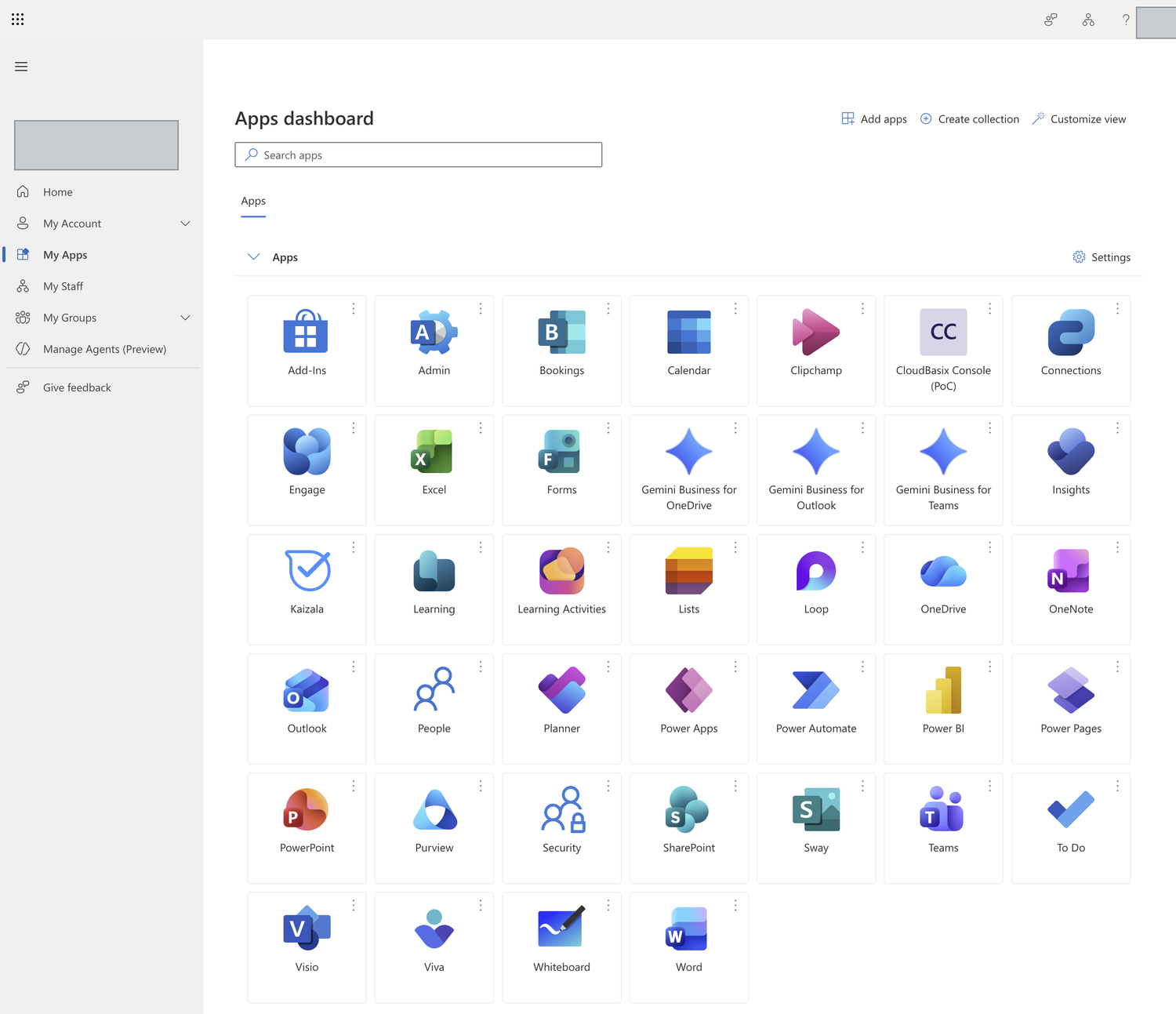The height and width of the screenshot is (1014, 1176).
Task: Open the People app
Action: coord(434,708)
